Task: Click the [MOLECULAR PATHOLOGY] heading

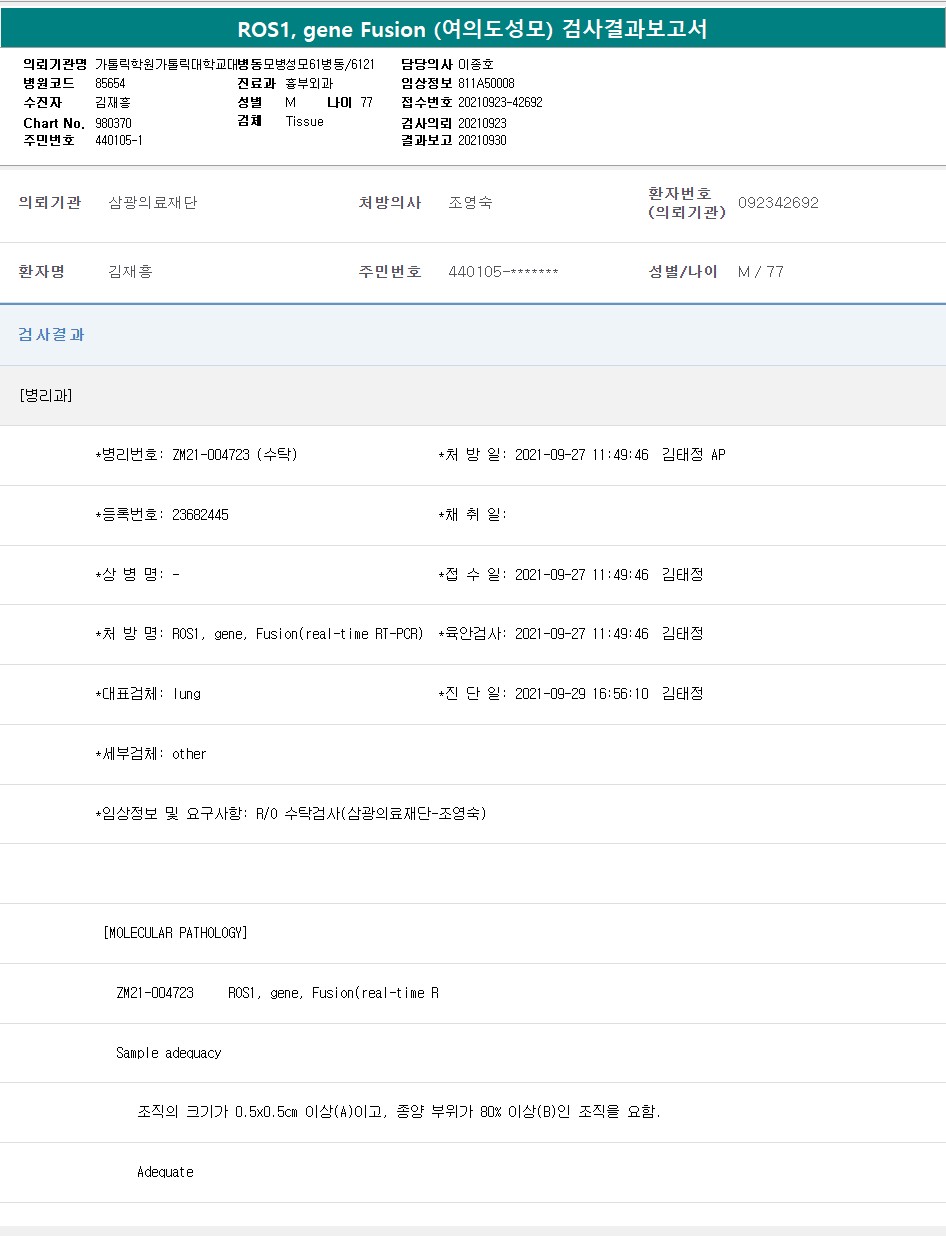Action: 175,933
